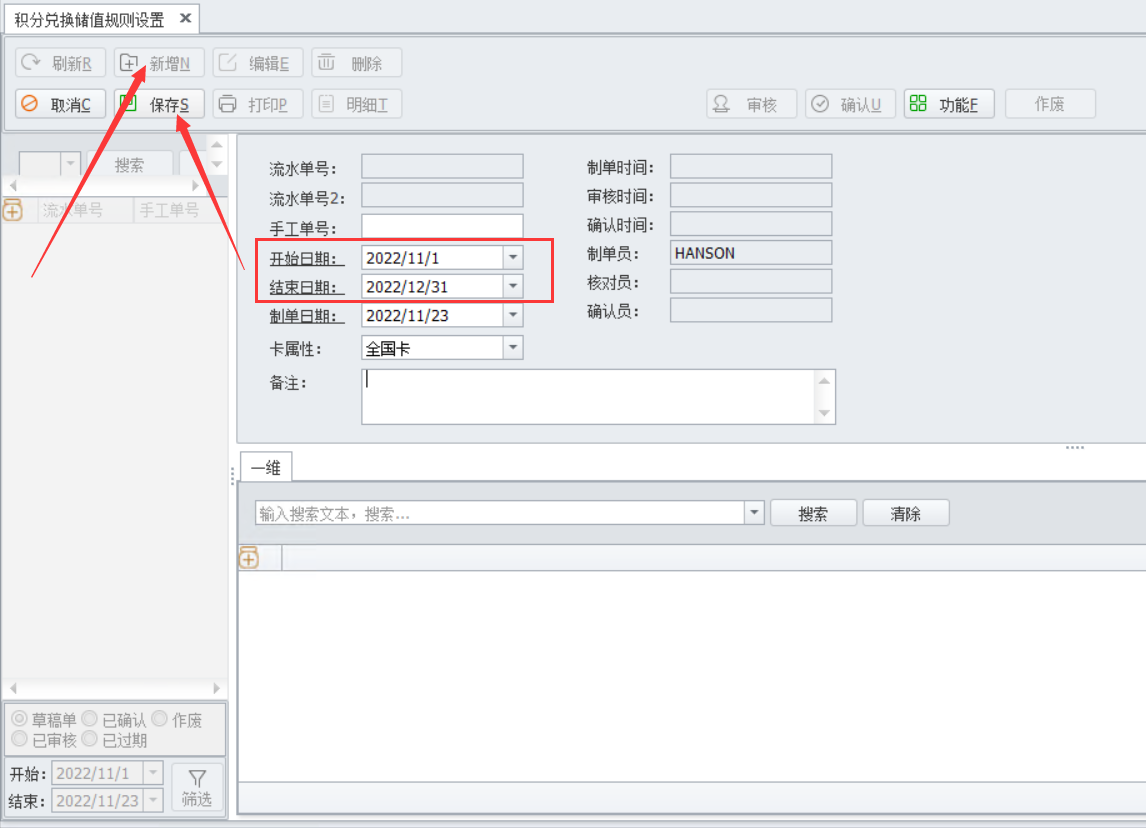Select the 积分兑换储值规则设置 tab title
Image resolution: width=1146 pixels, height=828 pixels.
coord(89,19)
